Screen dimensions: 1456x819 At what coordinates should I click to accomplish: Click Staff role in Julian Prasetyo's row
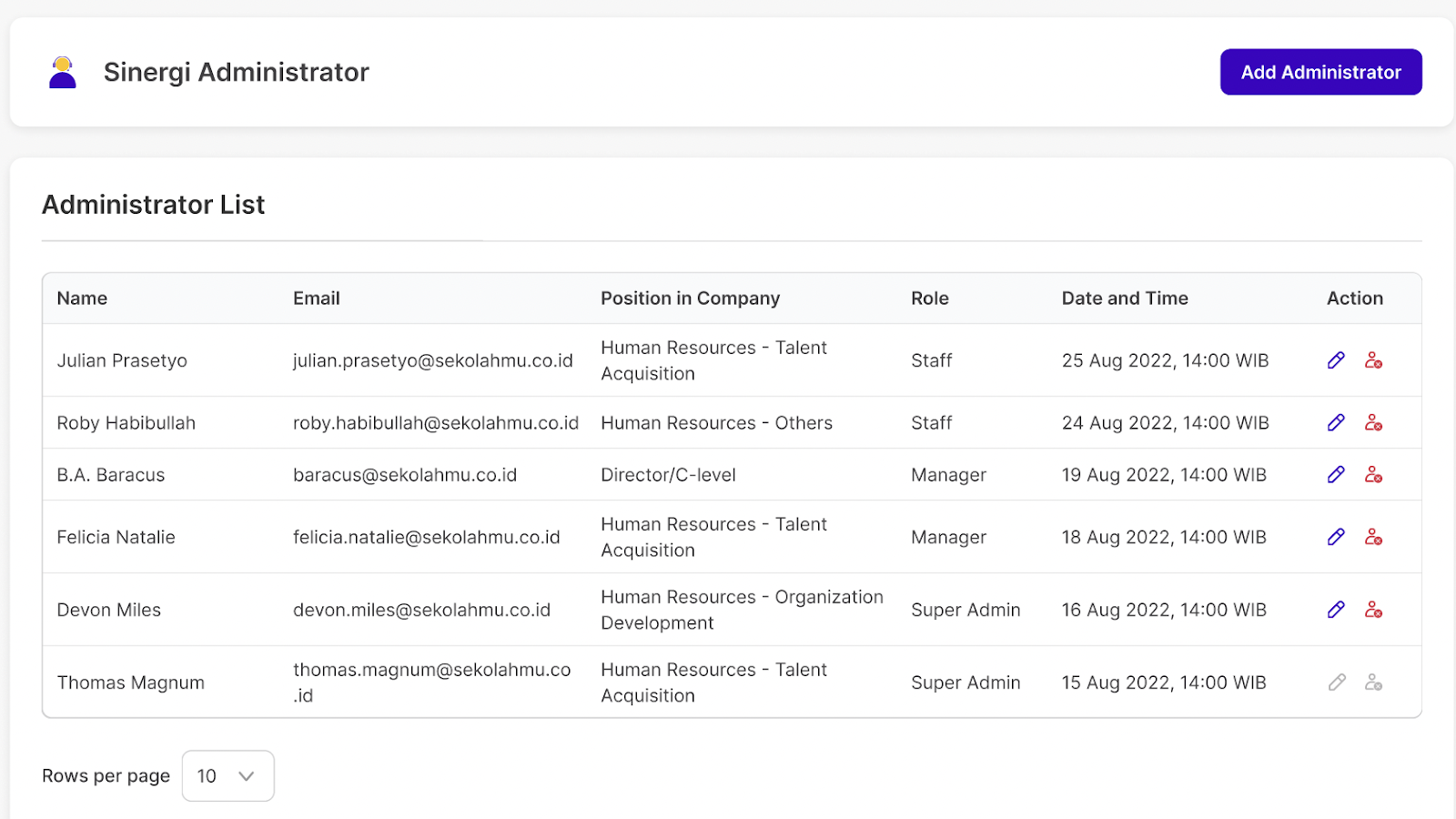[932, 360]
